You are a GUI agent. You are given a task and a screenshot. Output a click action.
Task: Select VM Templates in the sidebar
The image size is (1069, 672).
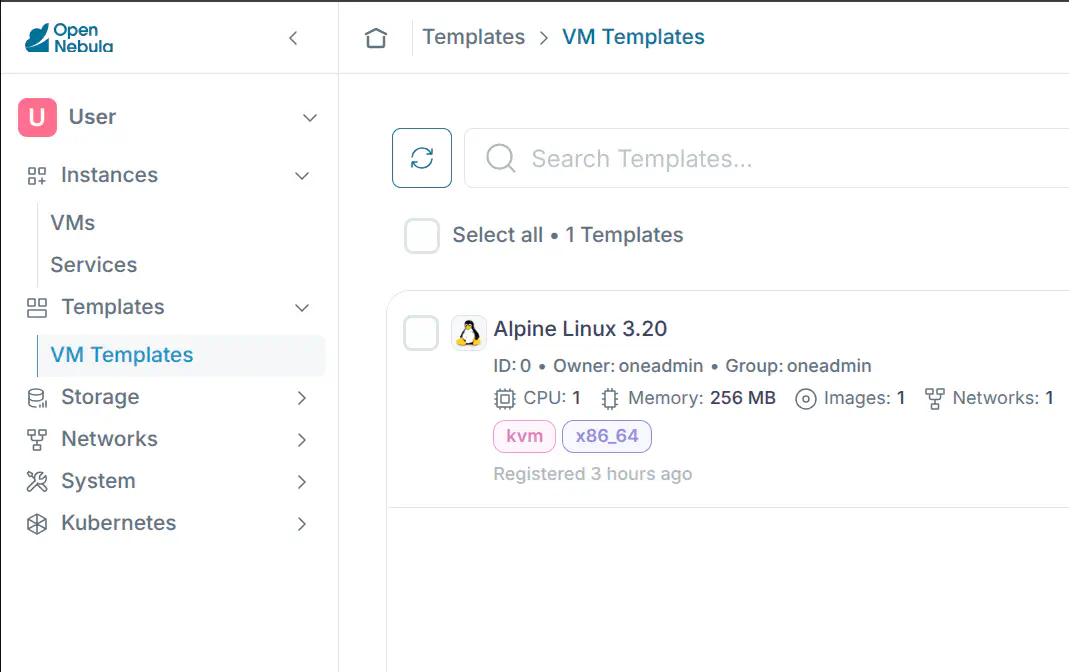click(x=181, y=355)
